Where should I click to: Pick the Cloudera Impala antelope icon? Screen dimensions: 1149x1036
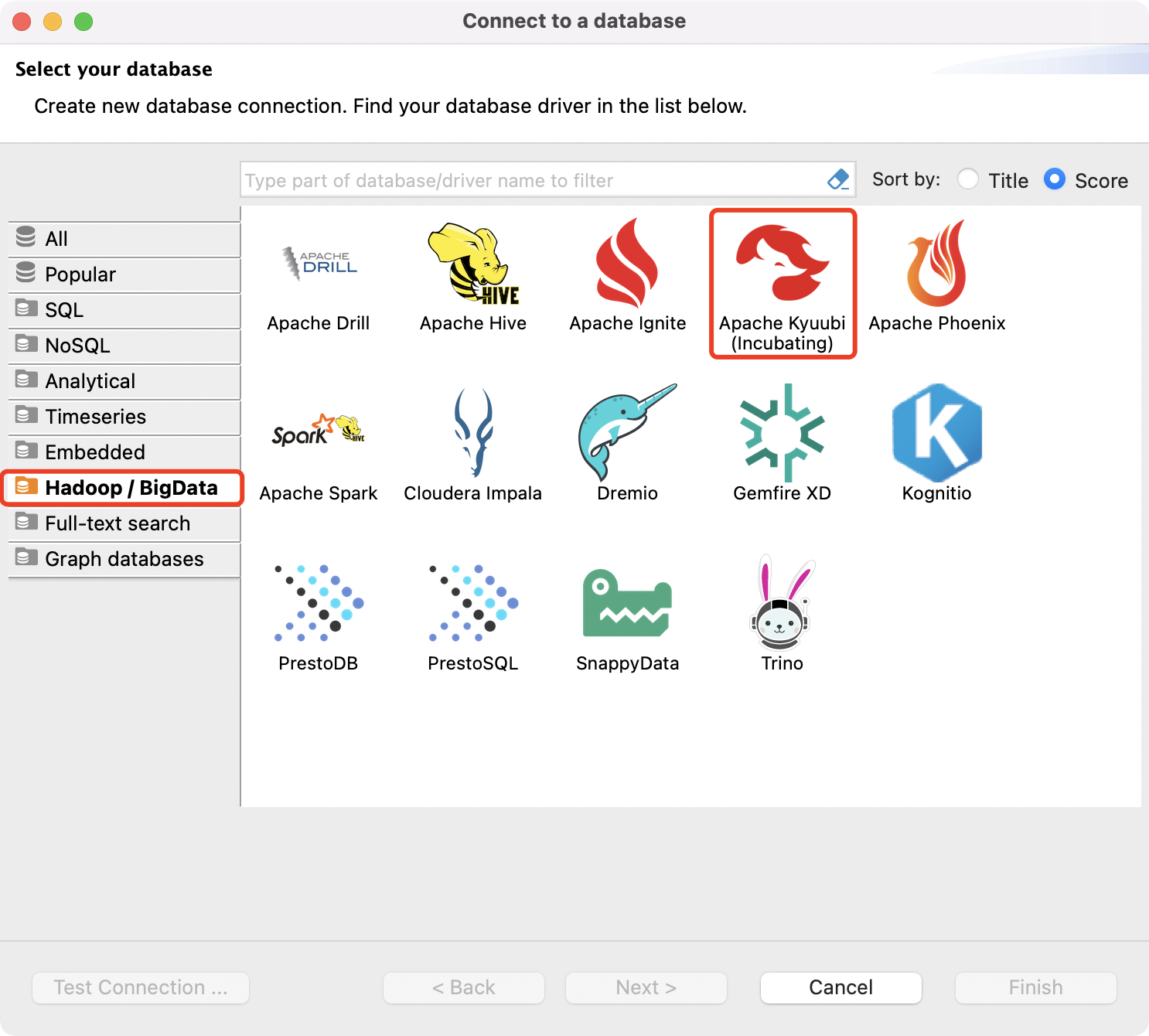[x=473, y=432]
